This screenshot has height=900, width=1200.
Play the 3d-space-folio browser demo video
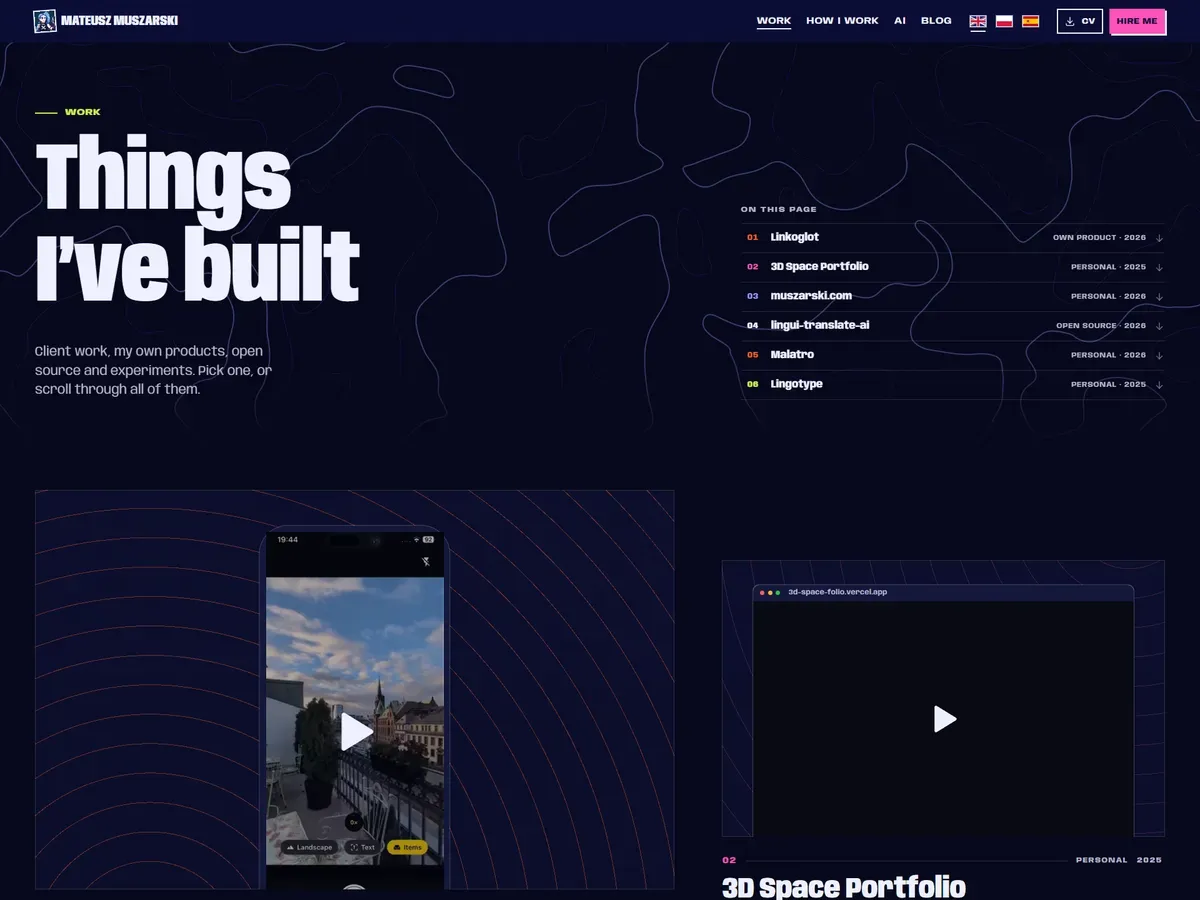[944, 719]
